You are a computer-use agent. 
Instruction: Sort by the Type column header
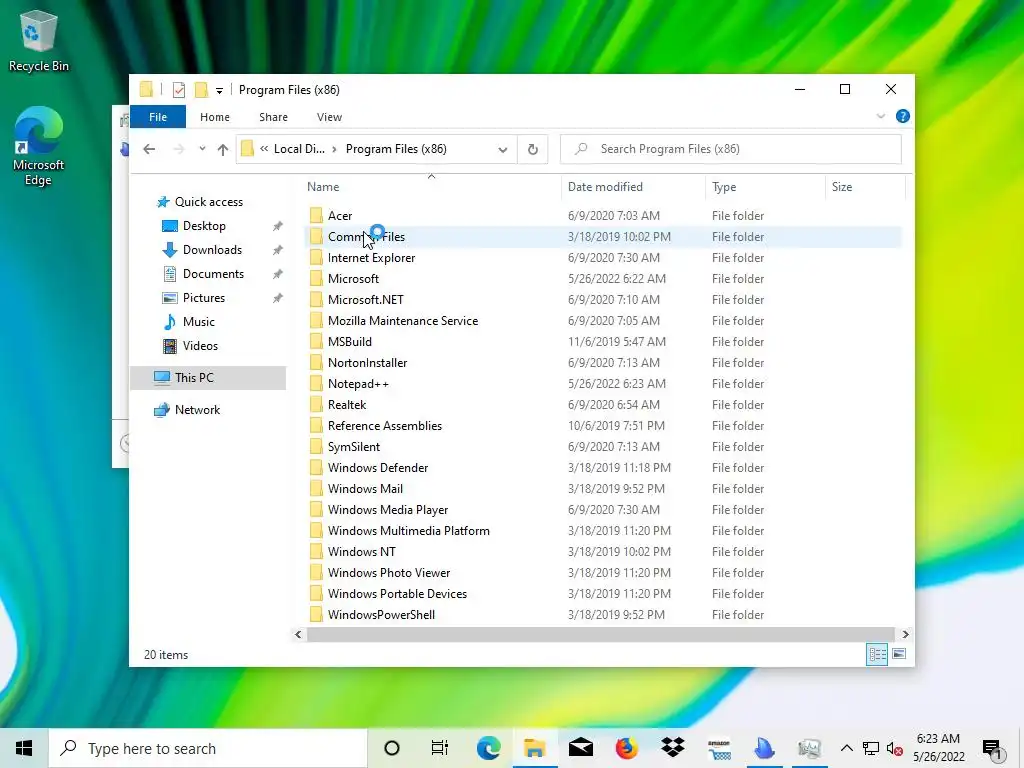pos(724,187)
